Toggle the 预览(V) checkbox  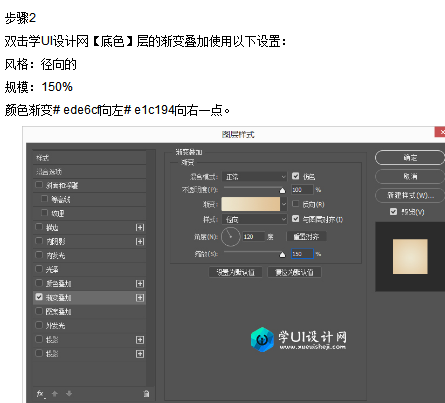pos(393,212)
